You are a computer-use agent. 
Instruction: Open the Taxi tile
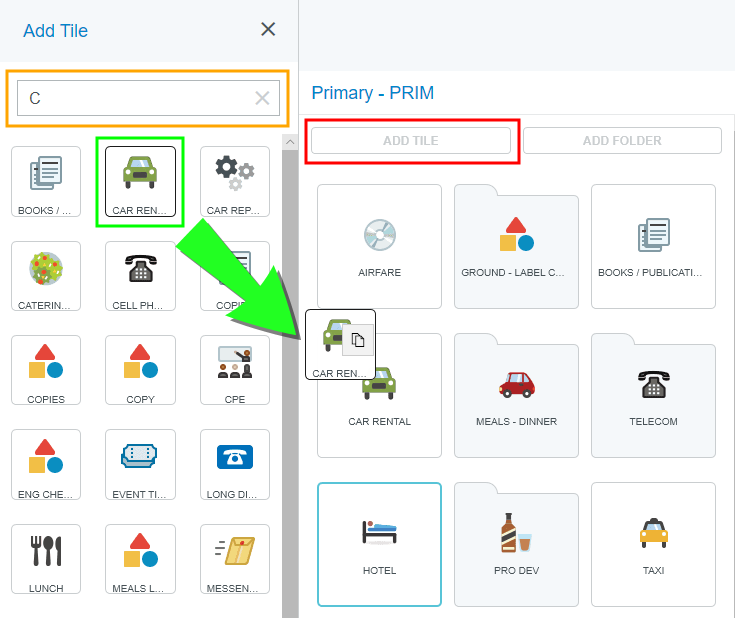pyautogui.click(x=653, y=544)
